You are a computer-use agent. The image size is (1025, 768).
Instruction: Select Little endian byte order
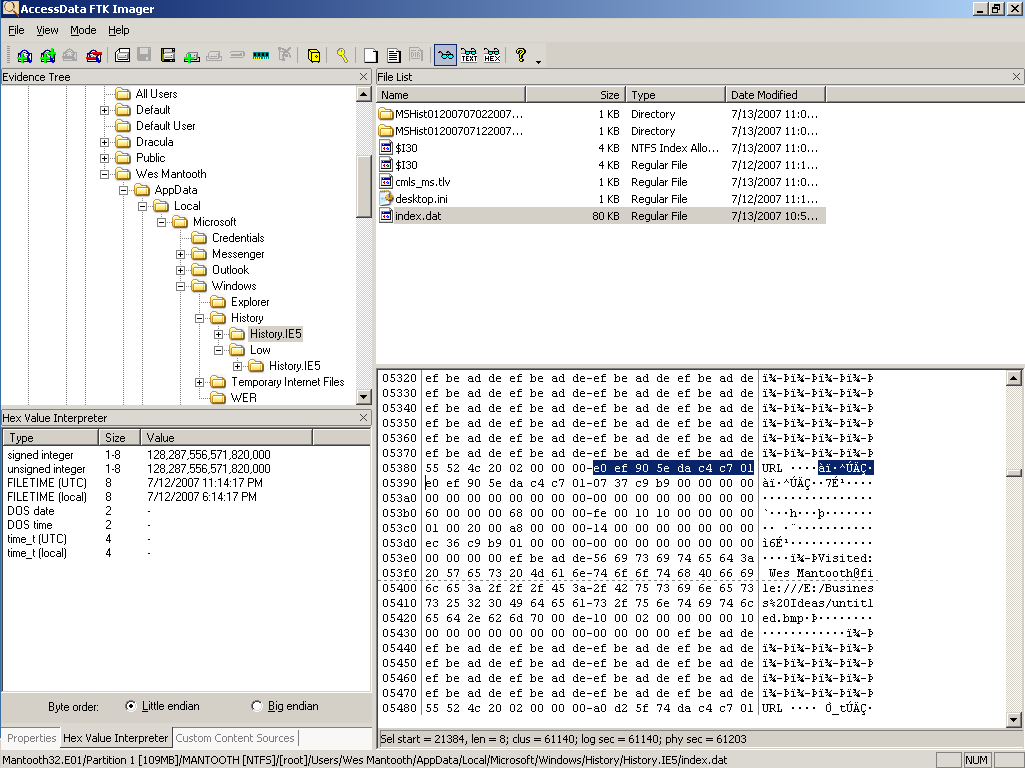coord(131,706)
